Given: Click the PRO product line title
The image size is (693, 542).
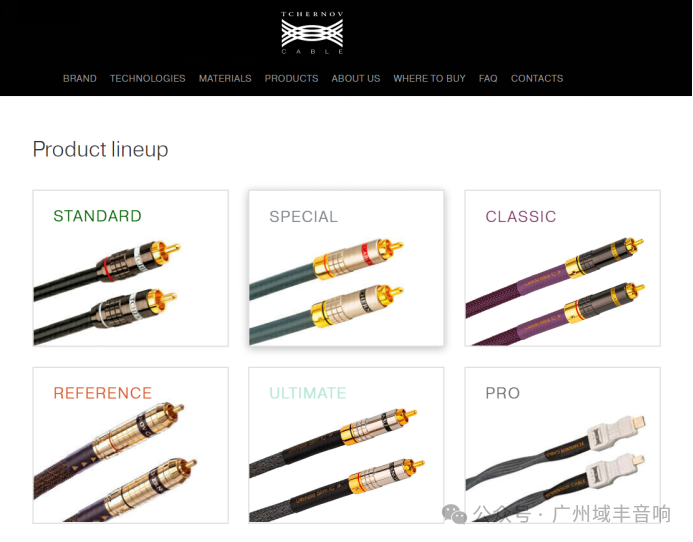Looking at the screenshot, I should (x=503, y=393).
